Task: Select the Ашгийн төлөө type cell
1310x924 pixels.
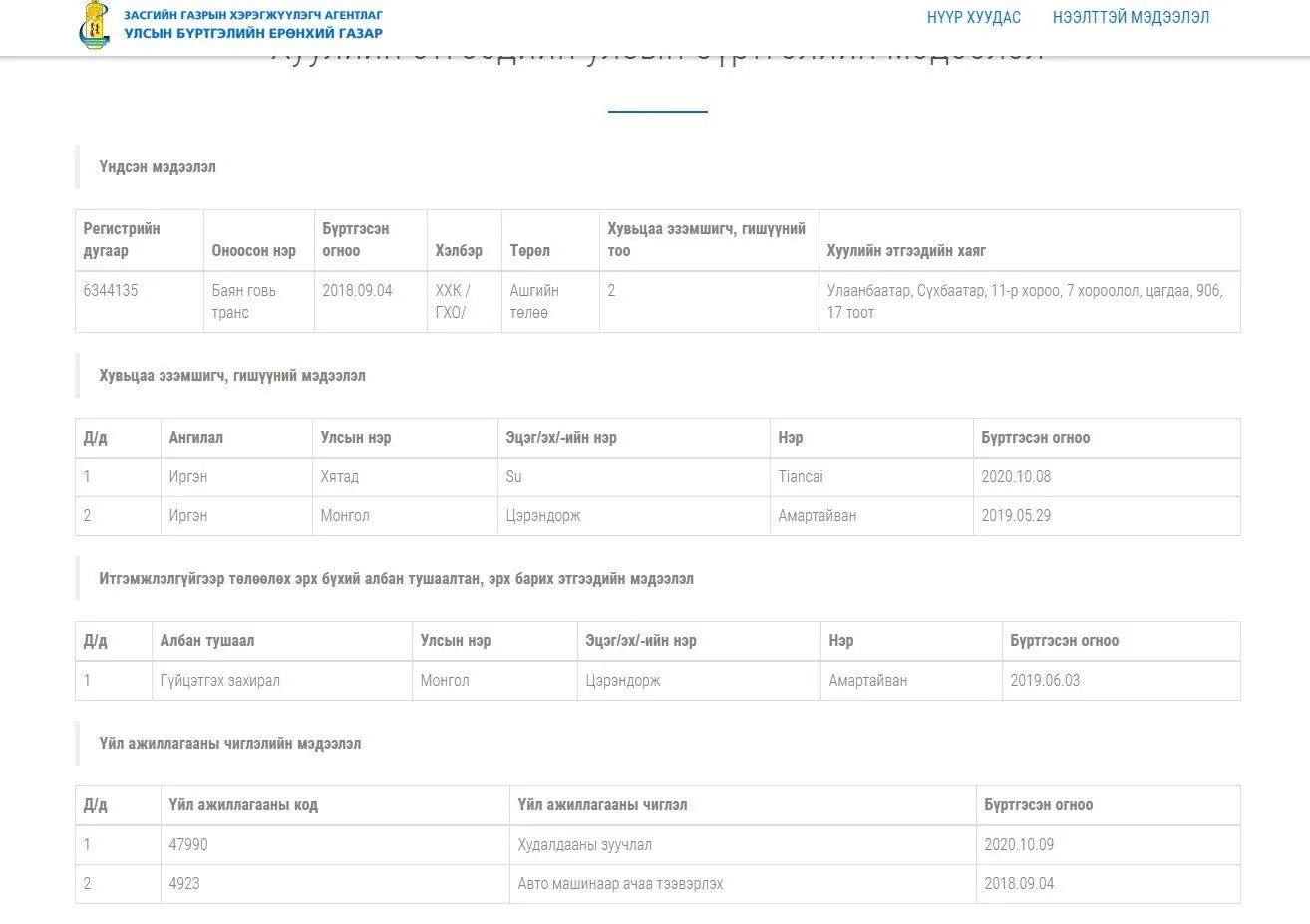Action: [x=550, y=301]
